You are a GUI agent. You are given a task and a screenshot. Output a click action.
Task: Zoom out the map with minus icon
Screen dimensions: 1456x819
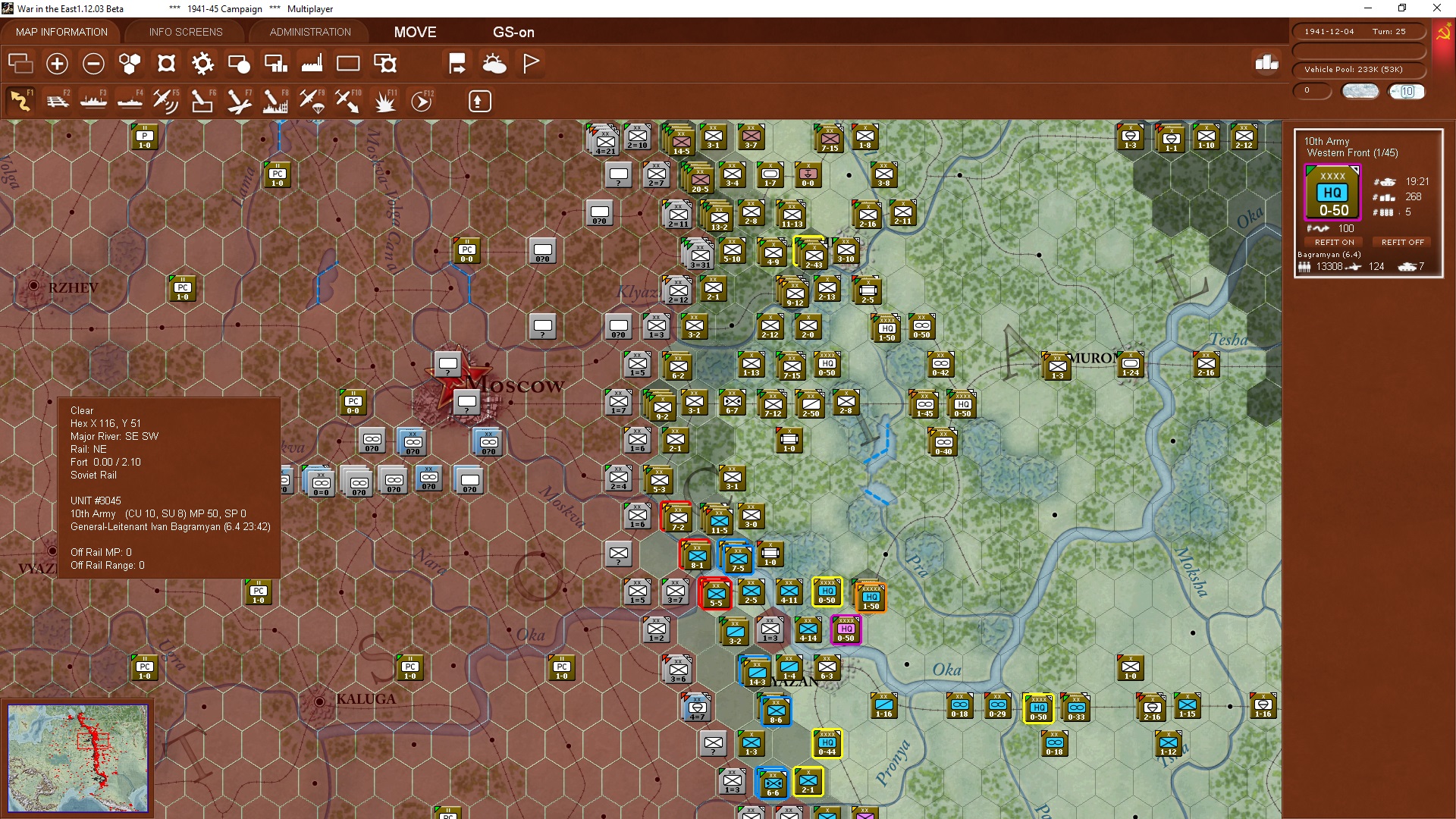point(93,64)
